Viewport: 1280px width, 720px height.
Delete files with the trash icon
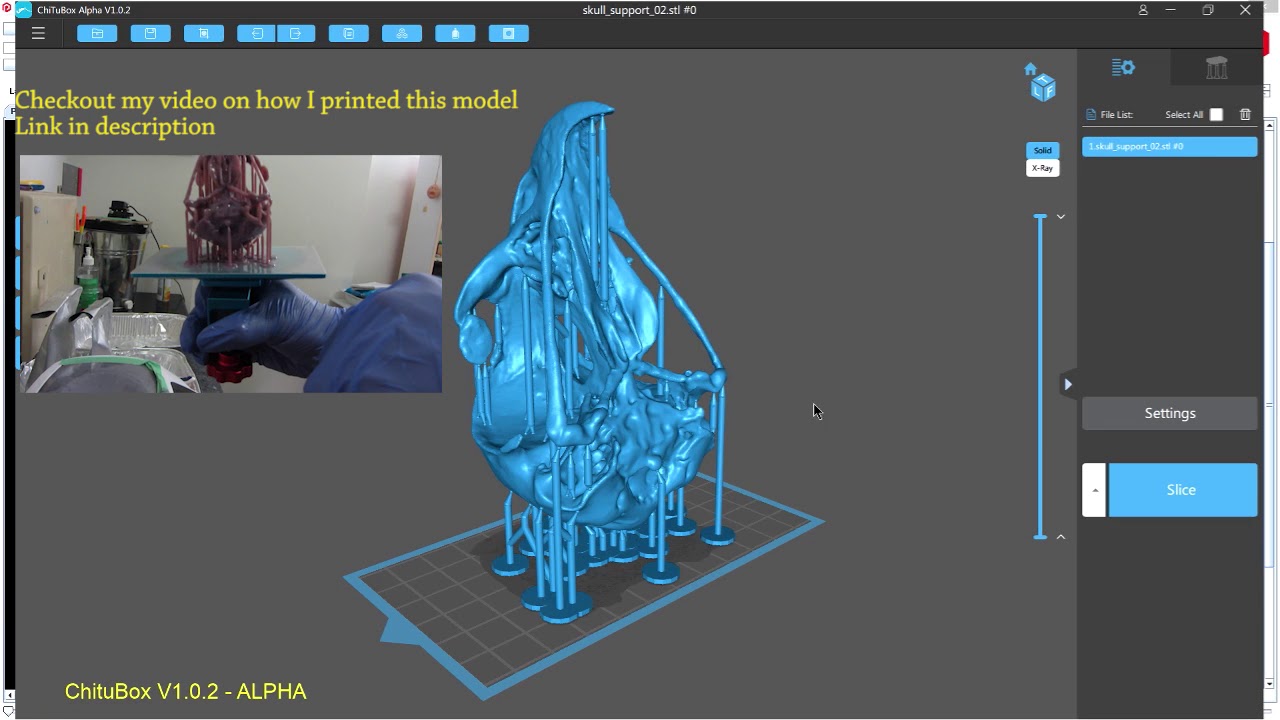(x=1245, y=114)
